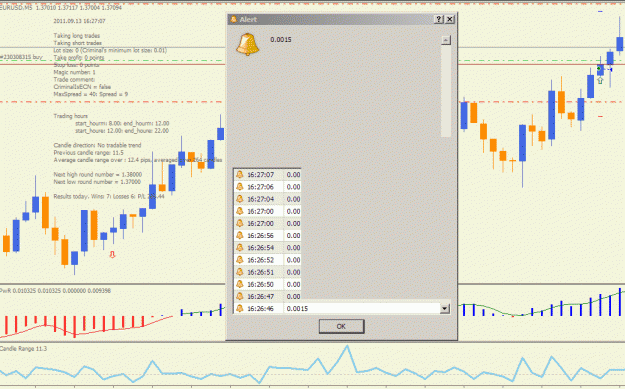Image resolution: width=625 pixels, height=389 pixels.
Task: Click the 'Next high round number = 1.38000' text
Action: [x=98, y=175]
